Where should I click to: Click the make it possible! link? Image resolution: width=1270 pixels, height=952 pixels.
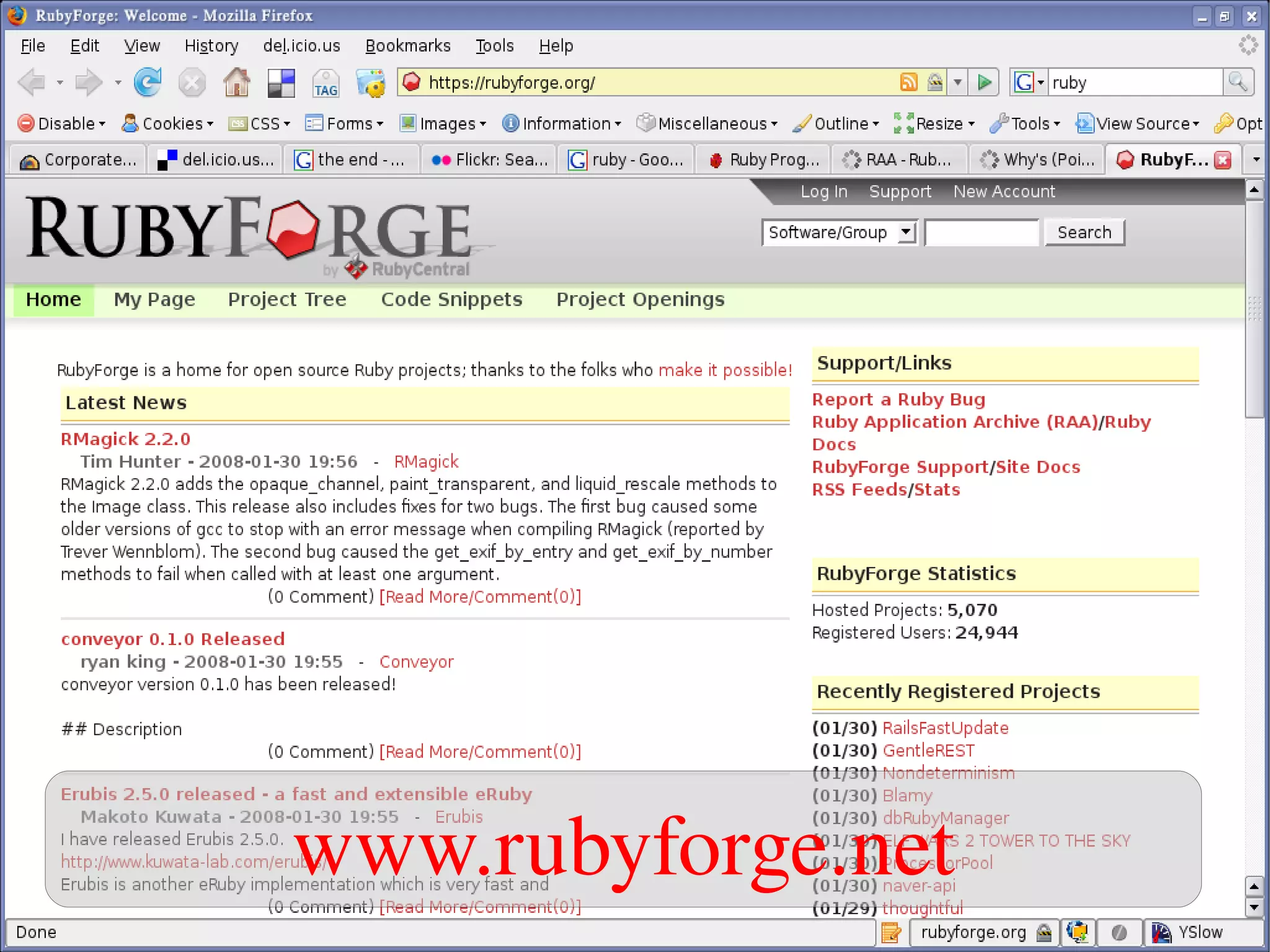coord(725,370)
